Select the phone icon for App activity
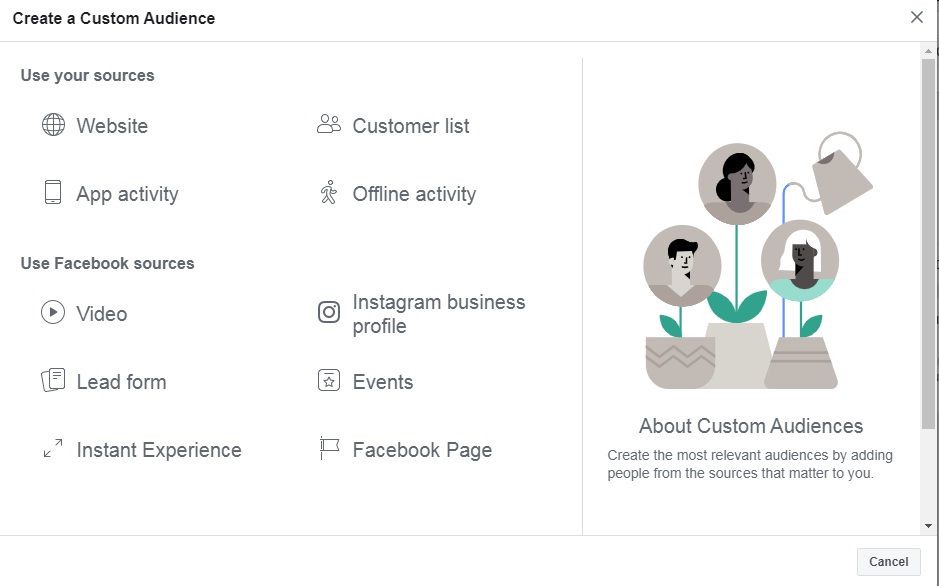This screenshot has height=586, width=939. pos(53,193)
